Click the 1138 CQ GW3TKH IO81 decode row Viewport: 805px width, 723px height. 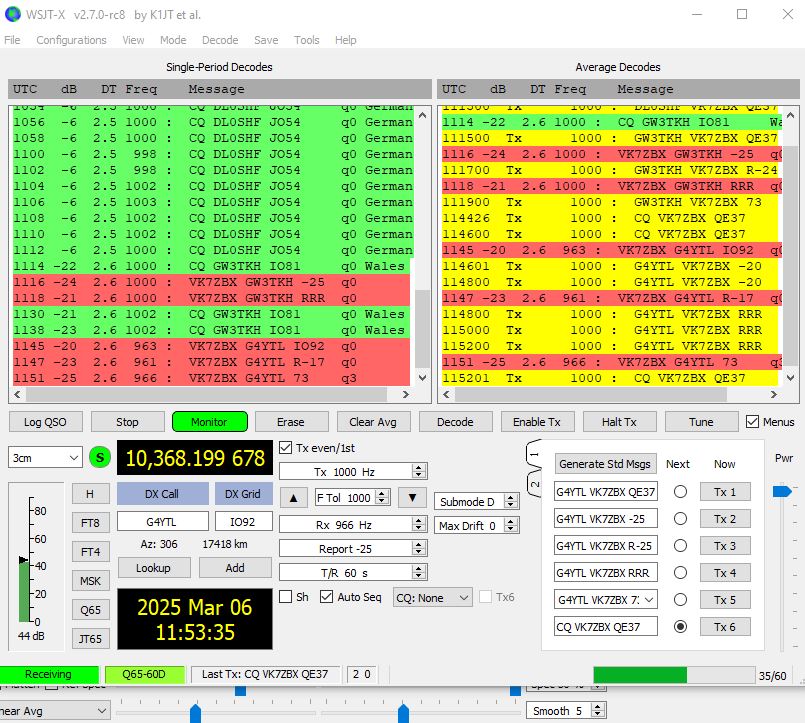tap(212, 330)
